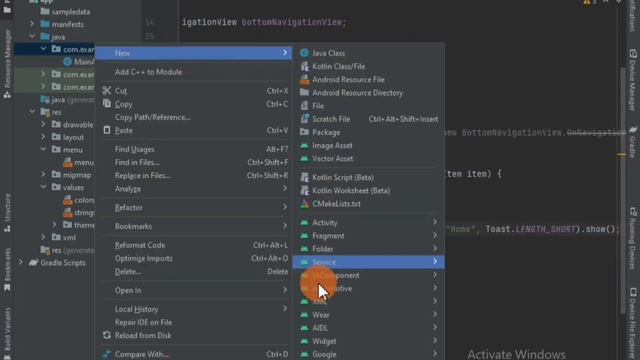
Task: Select the New menu entry
Action: [193, 53]
